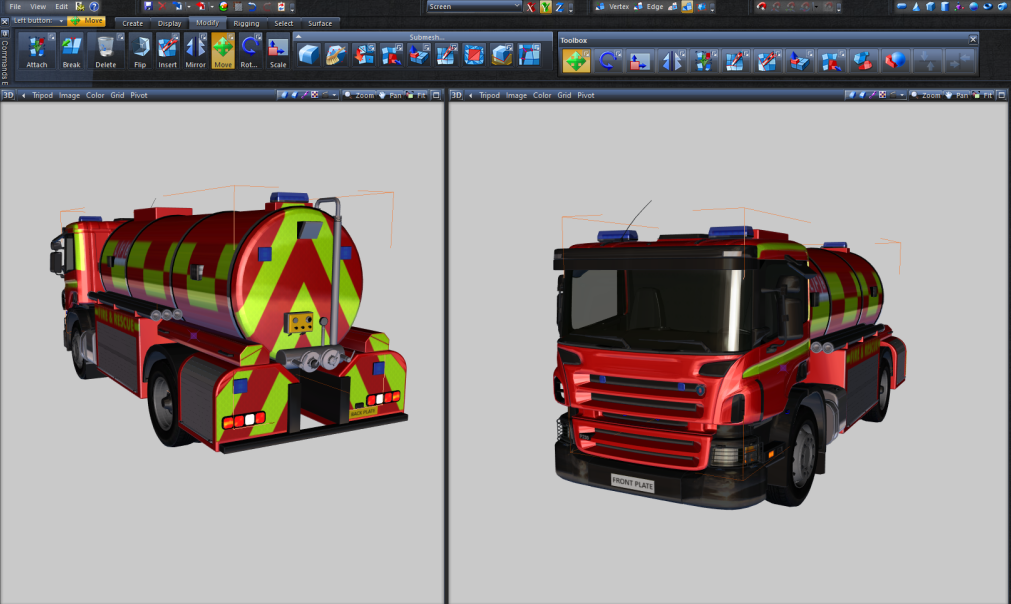
Task: Collapse the Submesh tool group
Action: tap(299, 37)
